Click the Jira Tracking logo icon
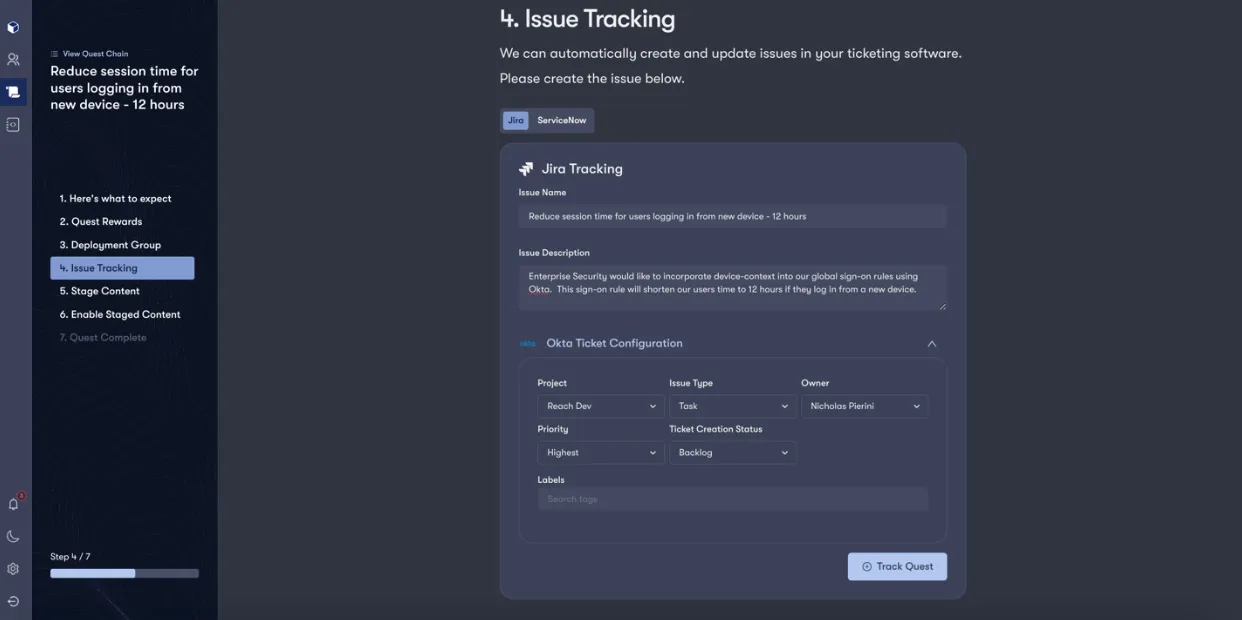The image size is (1242, 620). [x=526, y=169]
